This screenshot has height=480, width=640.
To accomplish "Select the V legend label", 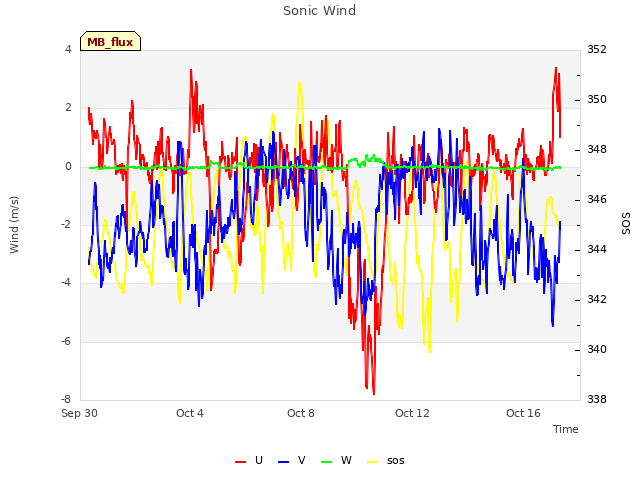I will coord(301,460).
